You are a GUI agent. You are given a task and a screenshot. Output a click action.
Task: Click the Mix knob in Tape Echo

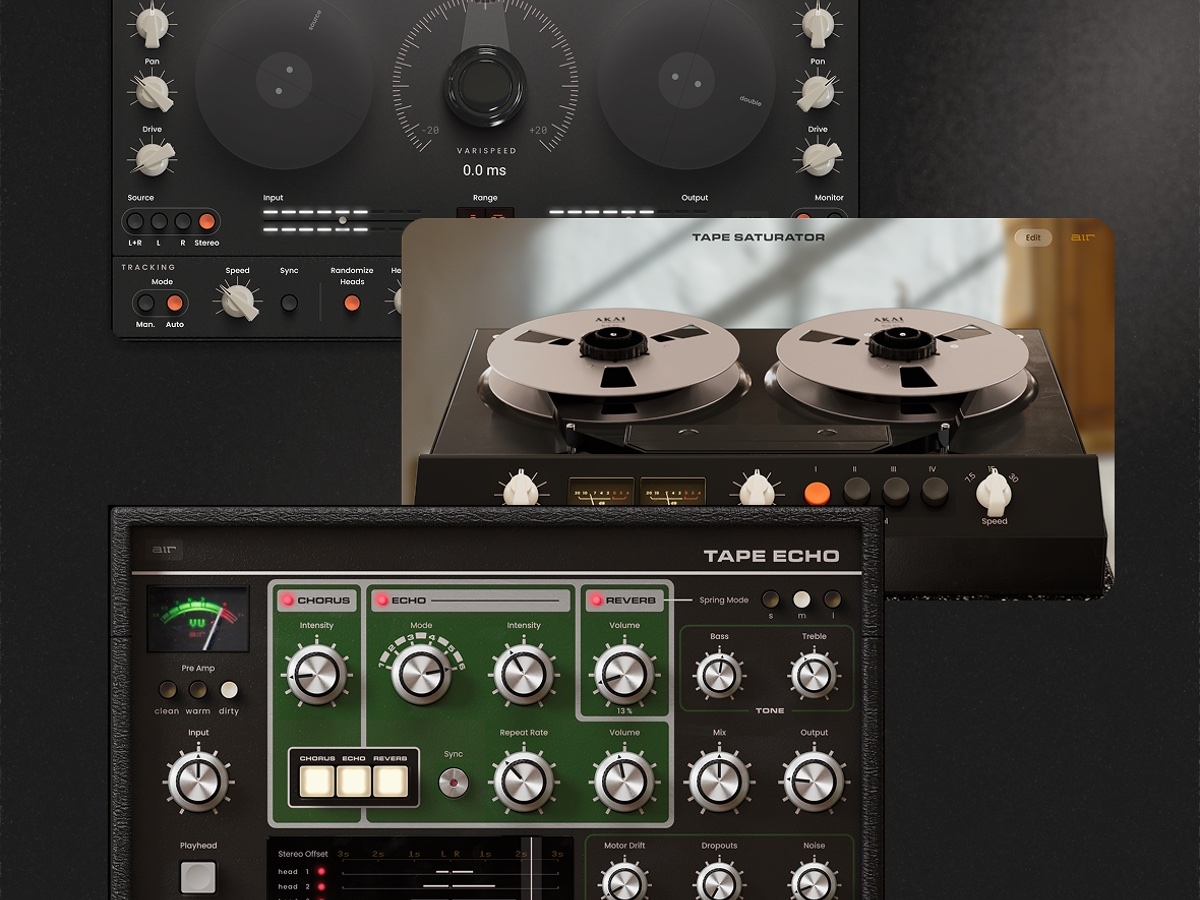pos(719,781)
